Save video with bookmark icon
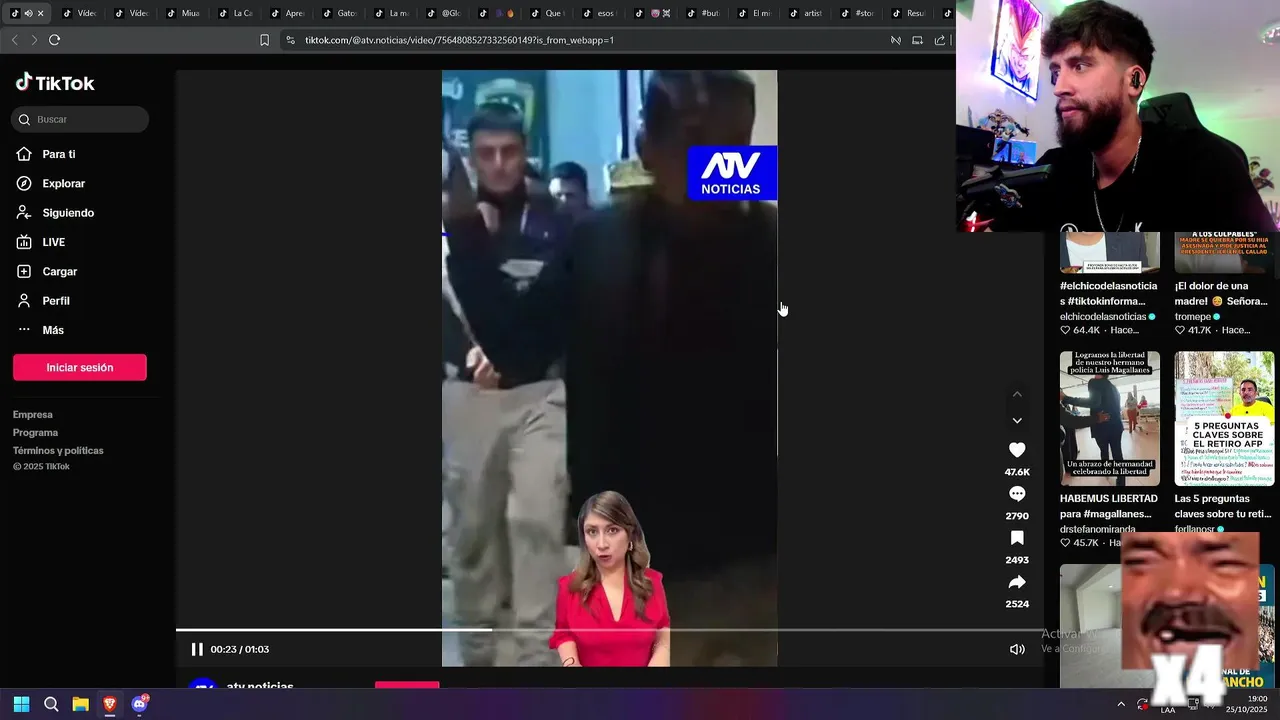1280x720 pixels. pyautogui.click(x=1017, y=538)
